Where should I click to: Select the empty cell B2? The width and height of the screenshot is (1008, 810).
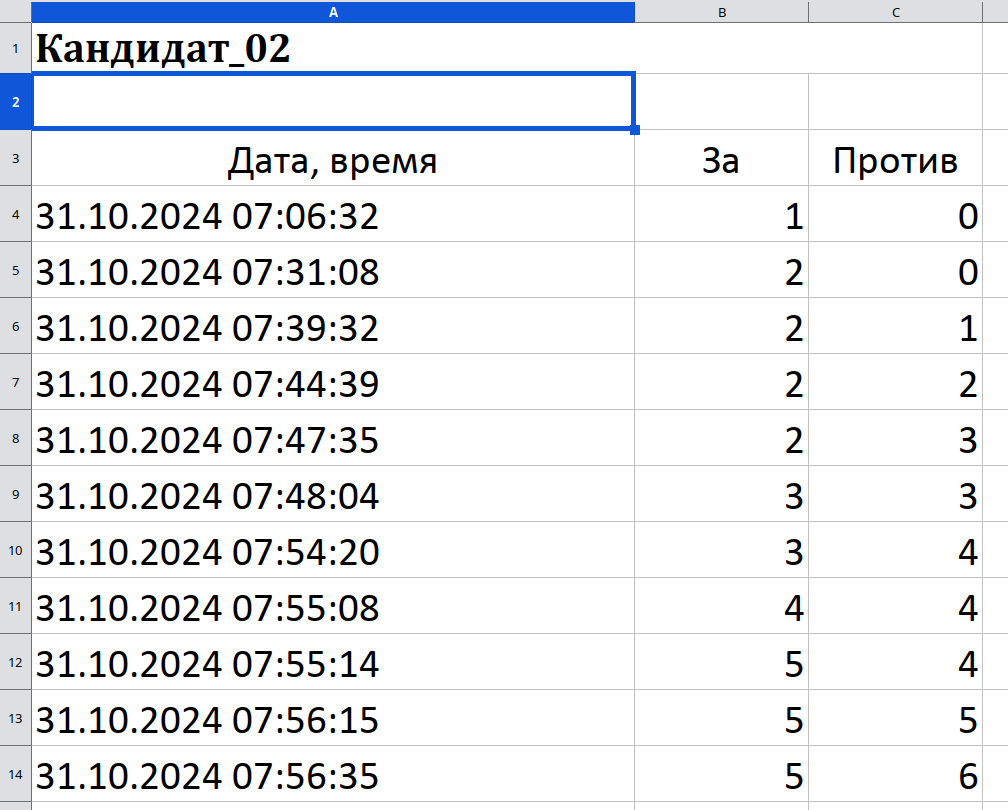click(x=721, y=102)
